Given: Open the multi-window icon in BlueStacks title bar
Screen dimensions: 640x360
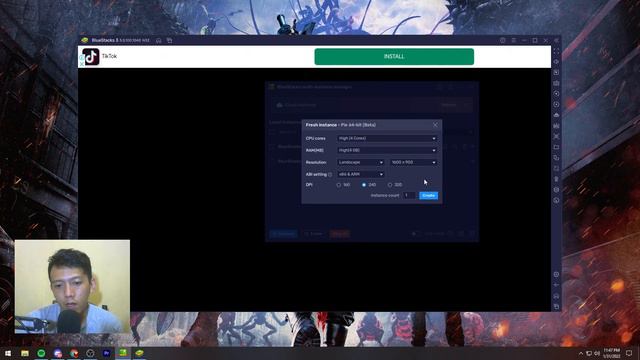Looking at the screenshot, I should point(169,40).
